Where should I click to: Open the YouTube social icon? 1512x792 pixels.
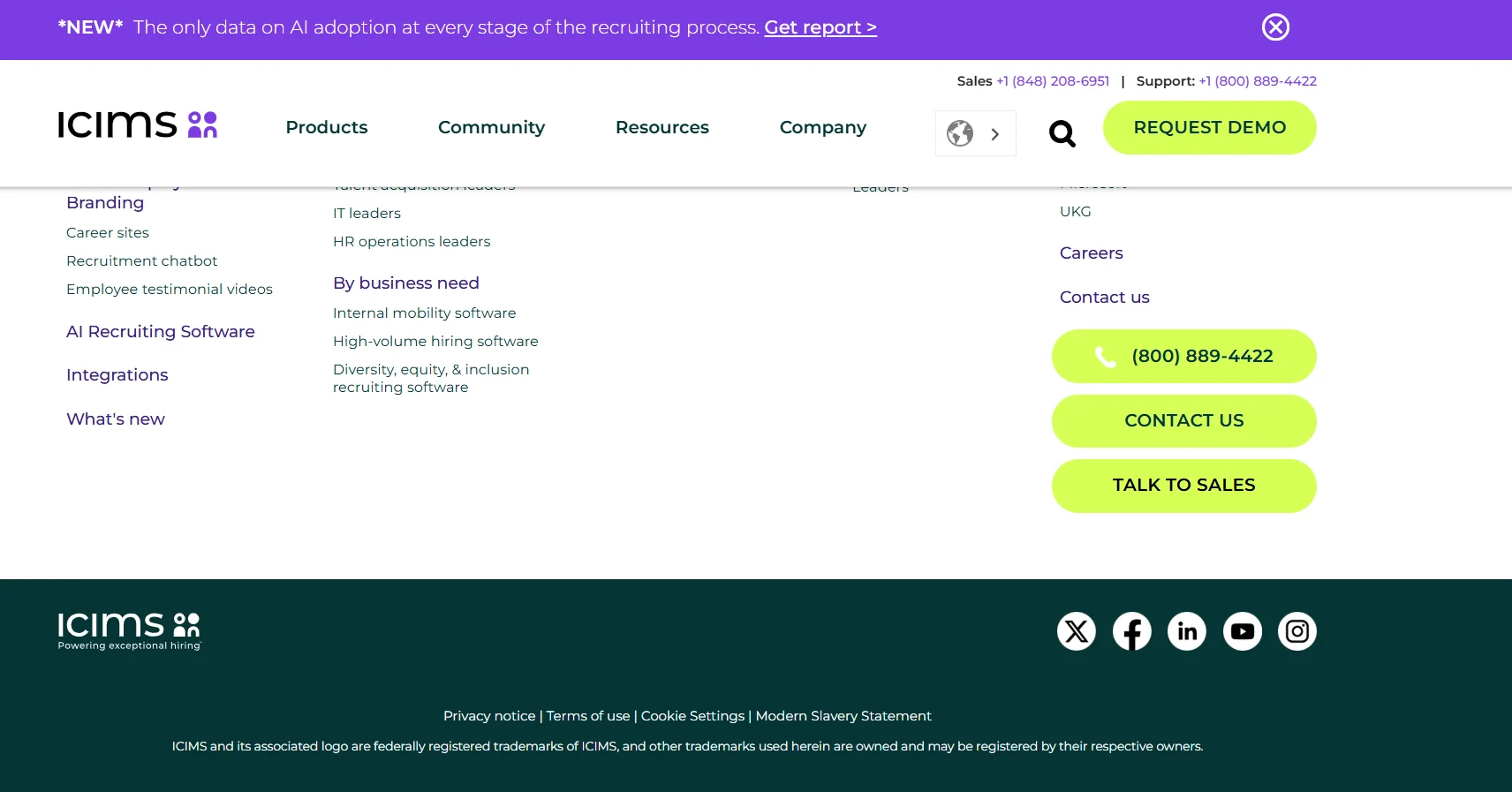click(x=1243, y=631)
